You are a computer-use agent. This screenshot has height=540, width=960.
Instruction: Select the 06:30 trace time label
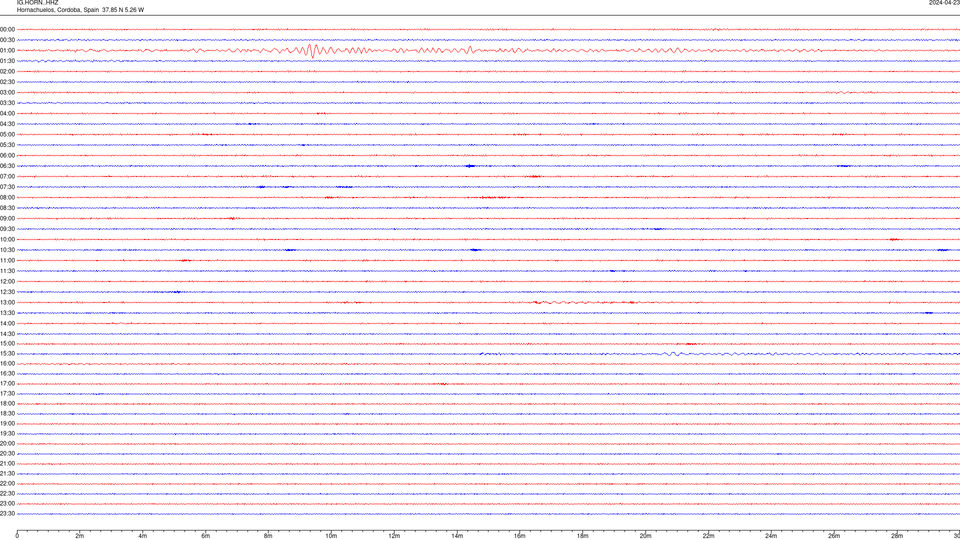tap(7, 166)
